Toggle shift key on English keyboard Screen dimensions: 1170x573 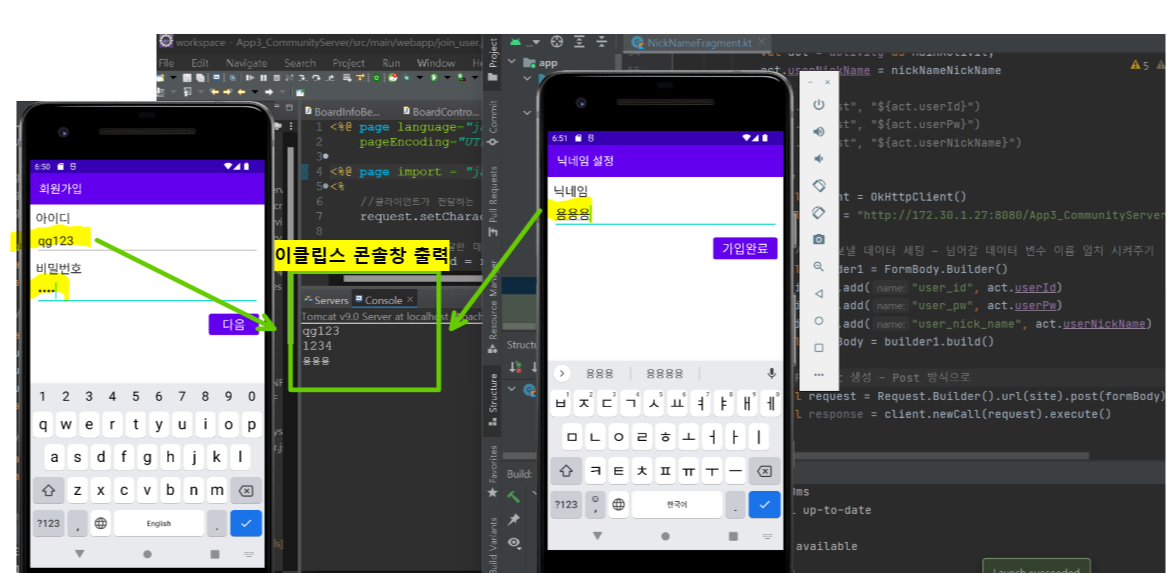coord(49,490)
